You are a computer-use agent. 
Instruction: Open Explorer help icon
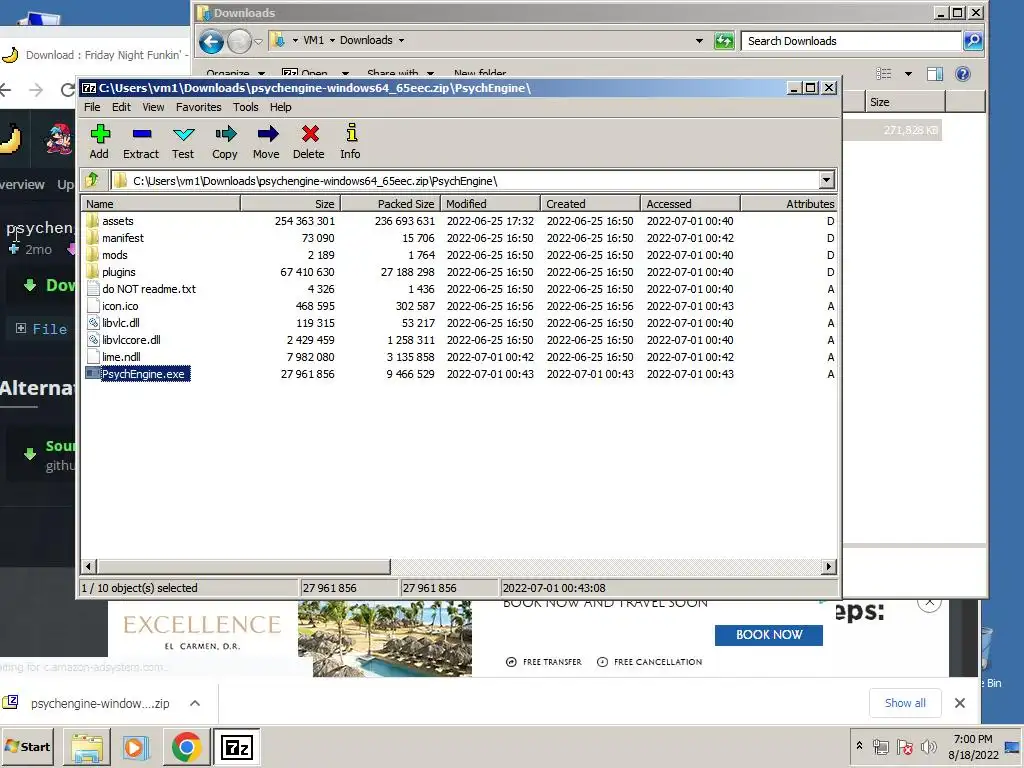point(963,74)
